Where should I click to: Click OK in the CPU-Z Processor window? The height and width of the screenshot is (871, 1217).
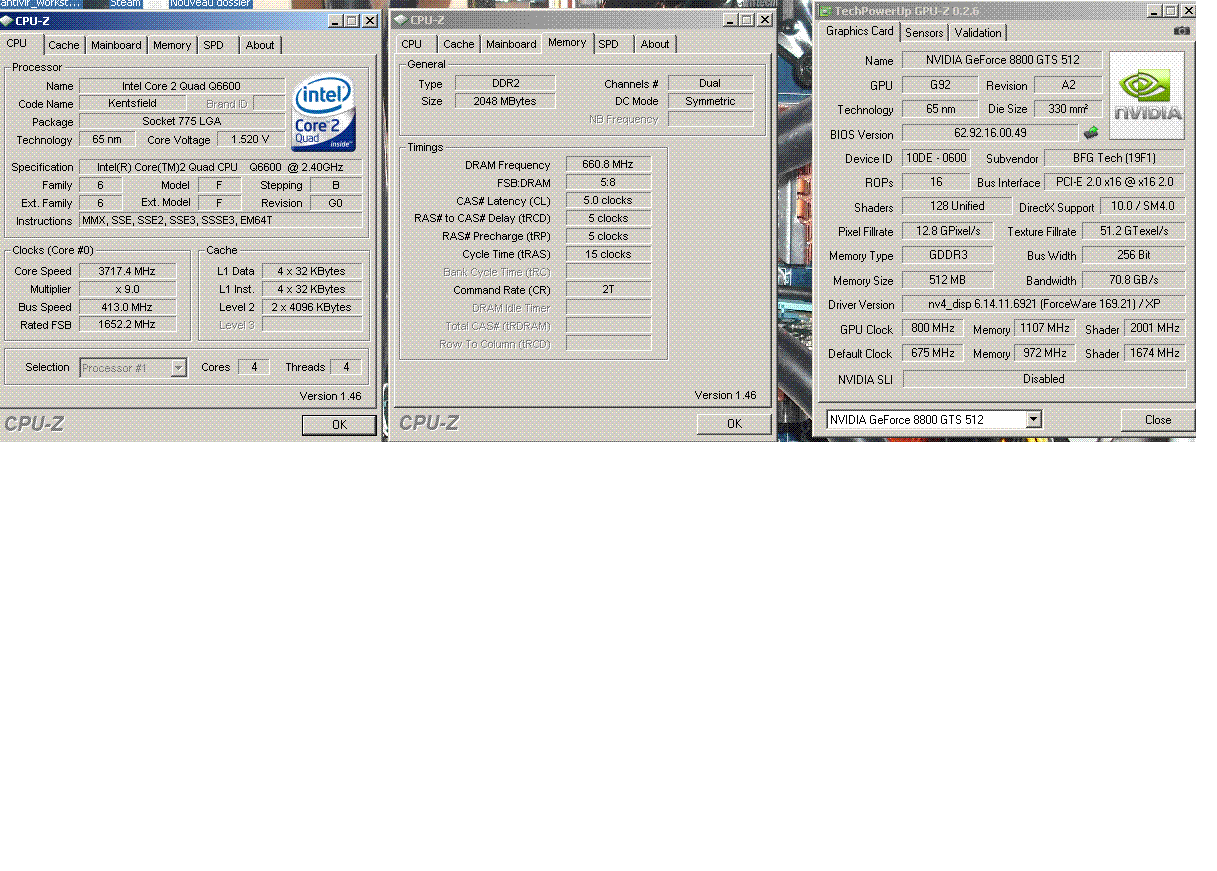339,425
